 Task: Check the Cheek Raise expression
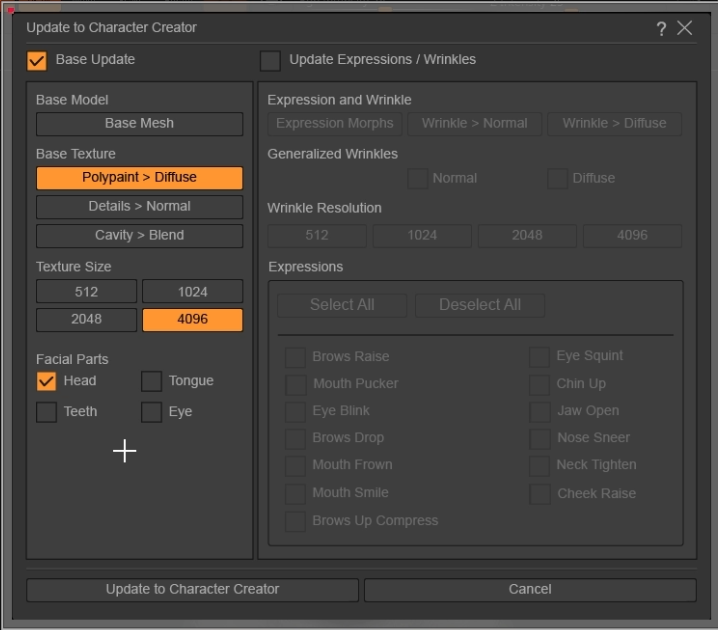click(539, 494)
